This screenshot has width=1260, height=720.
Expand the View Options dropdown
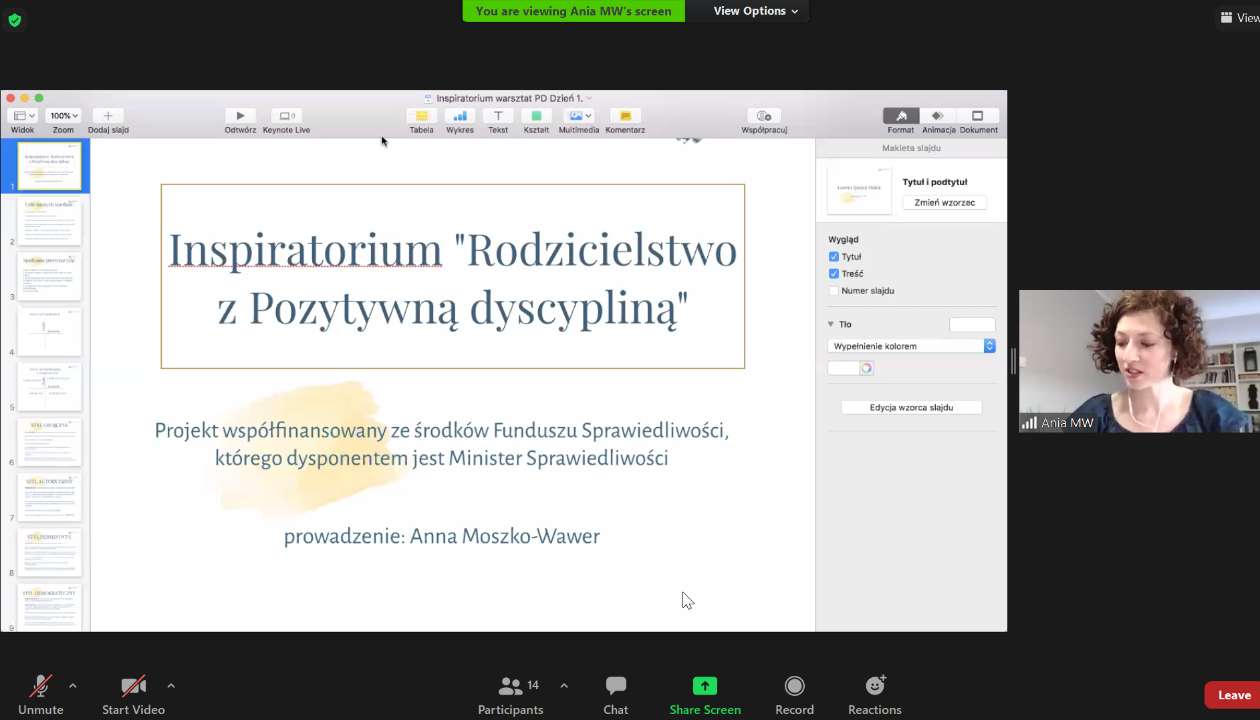(755, 11)
